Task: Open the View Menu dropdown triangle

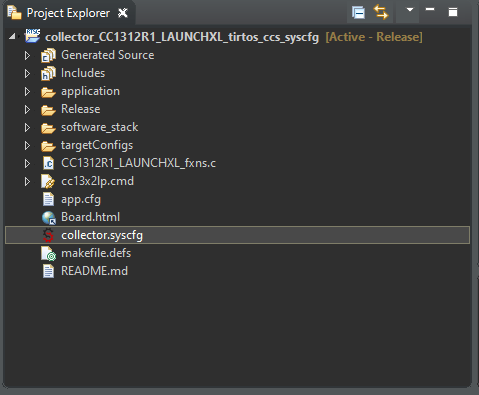Action: tap(410, 10)
